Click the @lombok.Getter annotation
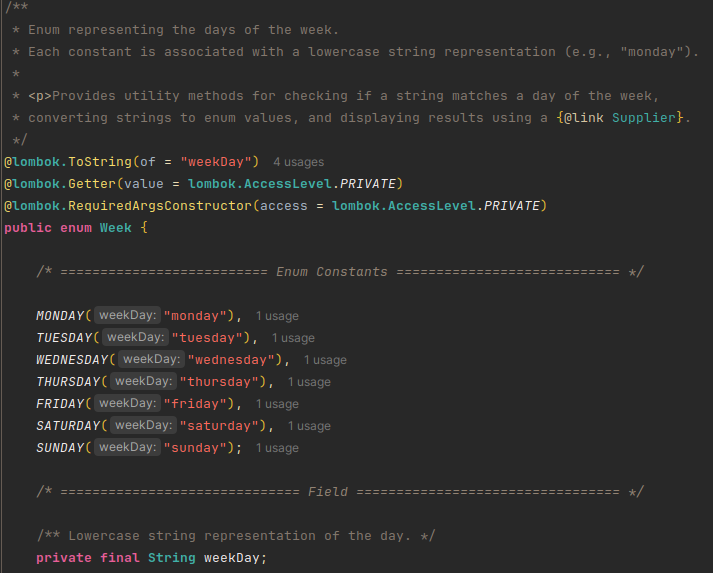The width and height of the screenshot is (713, 573). click(x=60, y=184)
